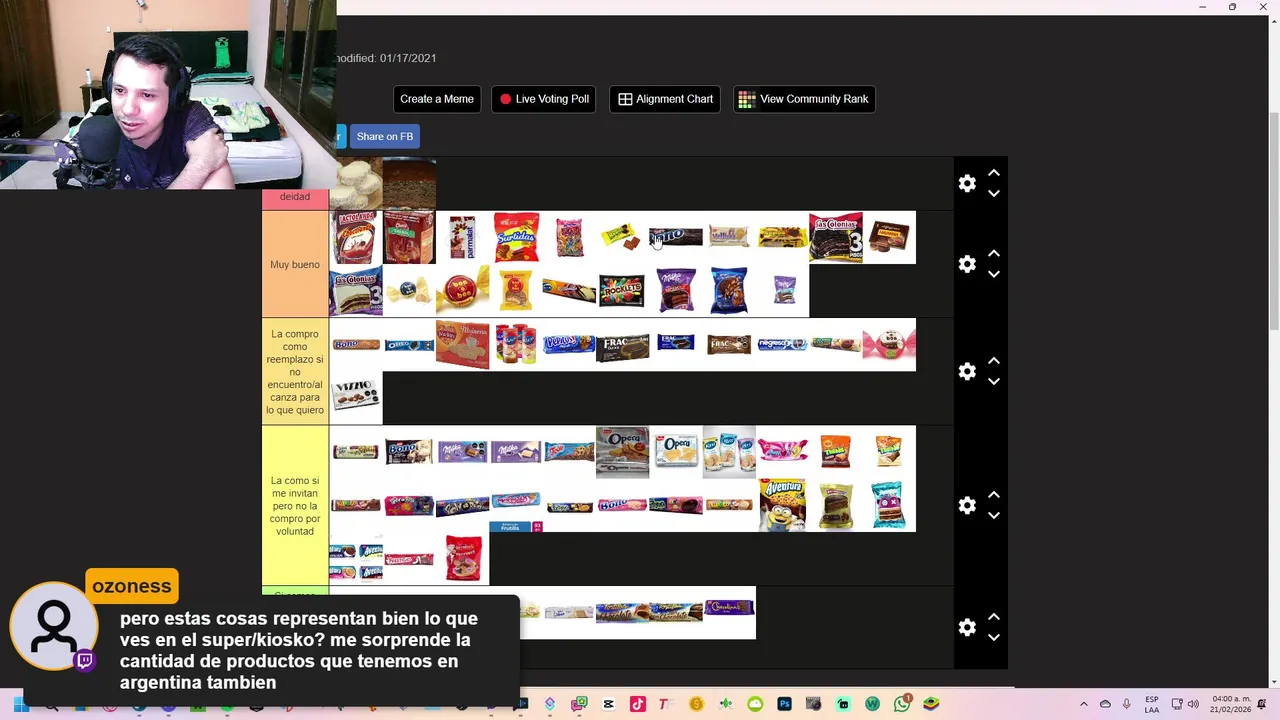View Community Rank
This screenshot has height=720, width=1280.
(x=804, y=99)
